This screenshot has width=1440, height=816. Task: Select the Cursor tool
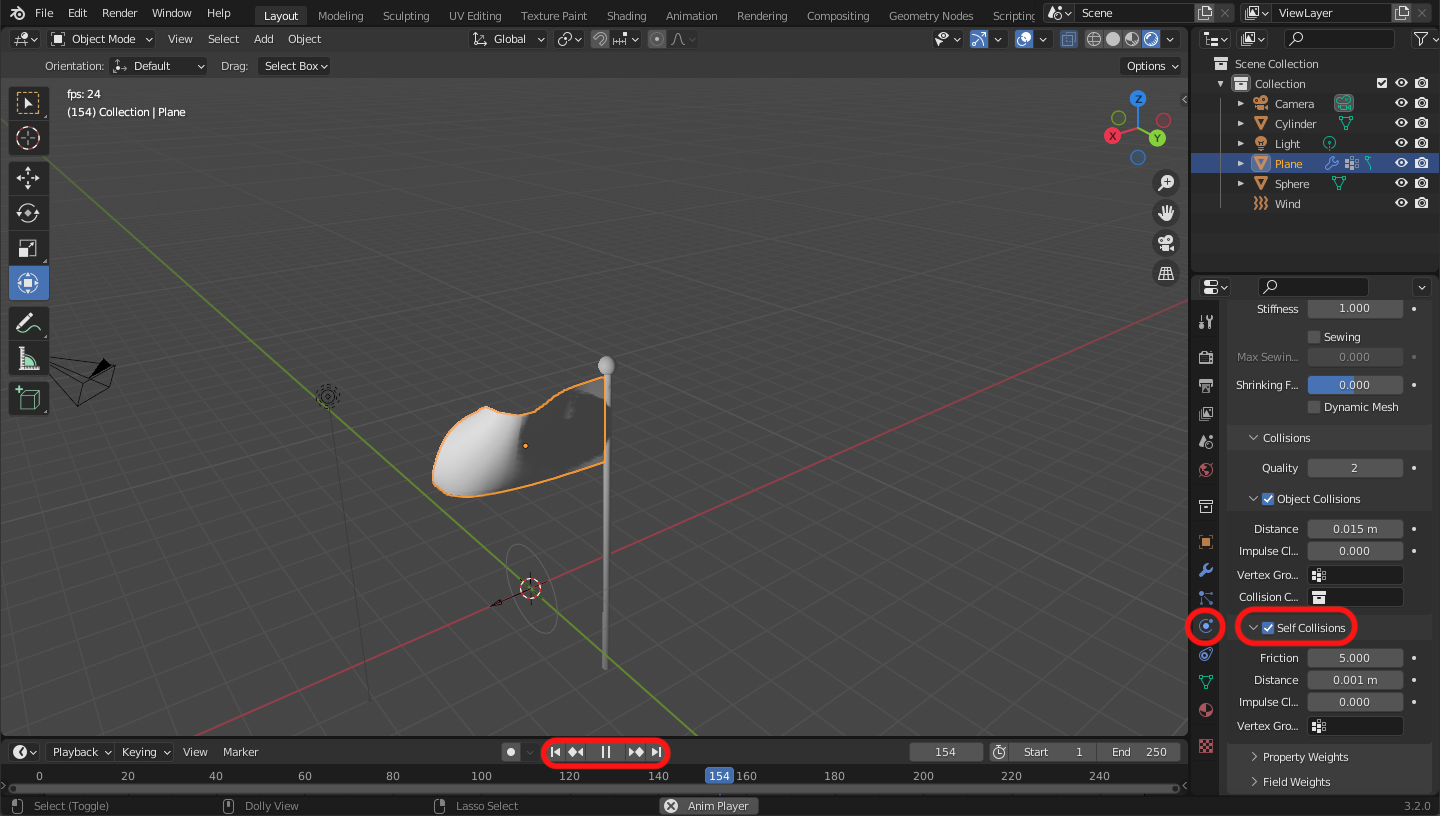tap(28, 139)
